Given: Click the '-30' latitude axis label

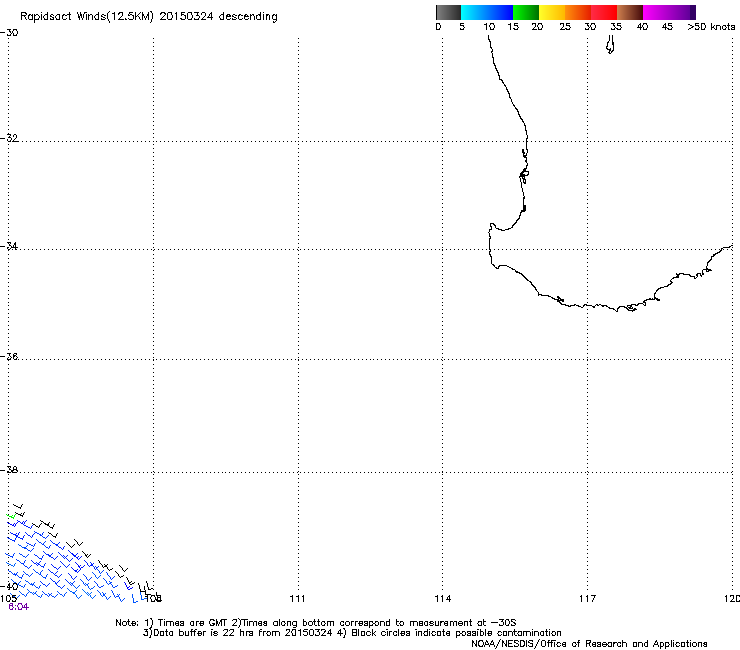Looking at the screenshot, I should pos(9,33).
